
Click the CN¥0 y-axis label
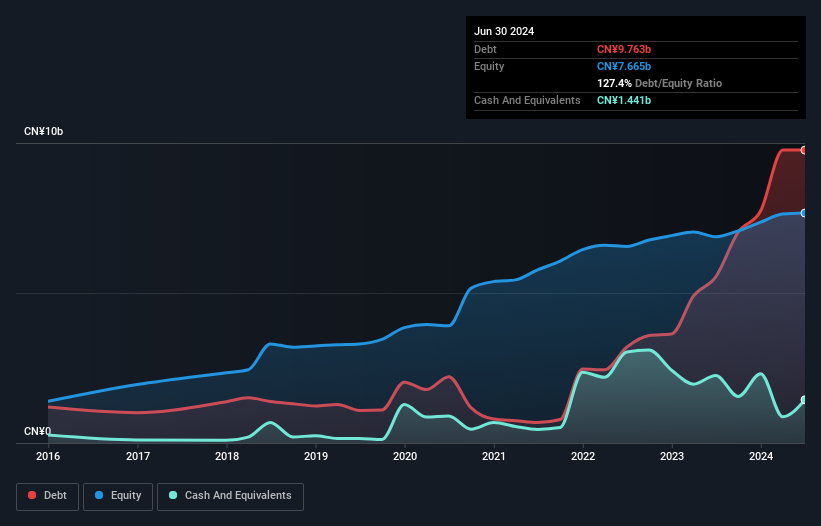coord(37,431)
